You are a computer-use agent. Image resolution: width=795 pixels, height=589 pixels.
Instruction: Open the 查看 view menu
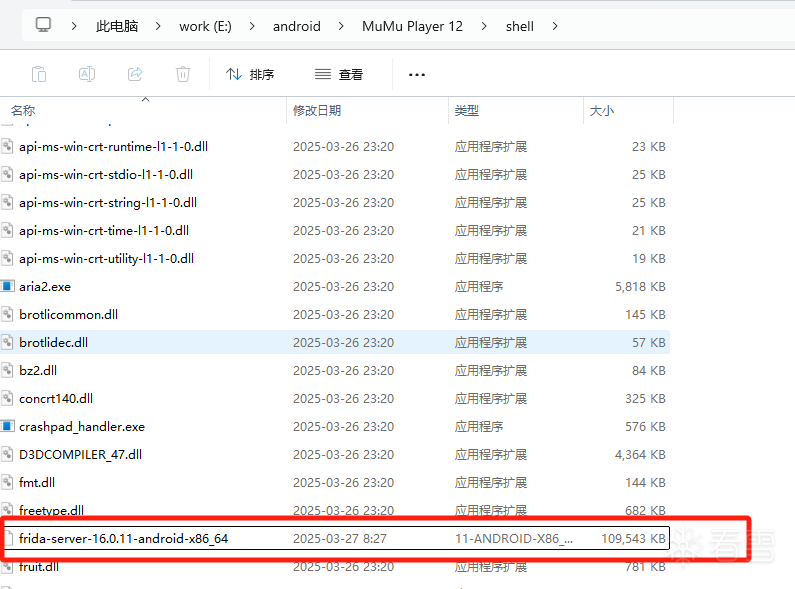coord(339,75)
